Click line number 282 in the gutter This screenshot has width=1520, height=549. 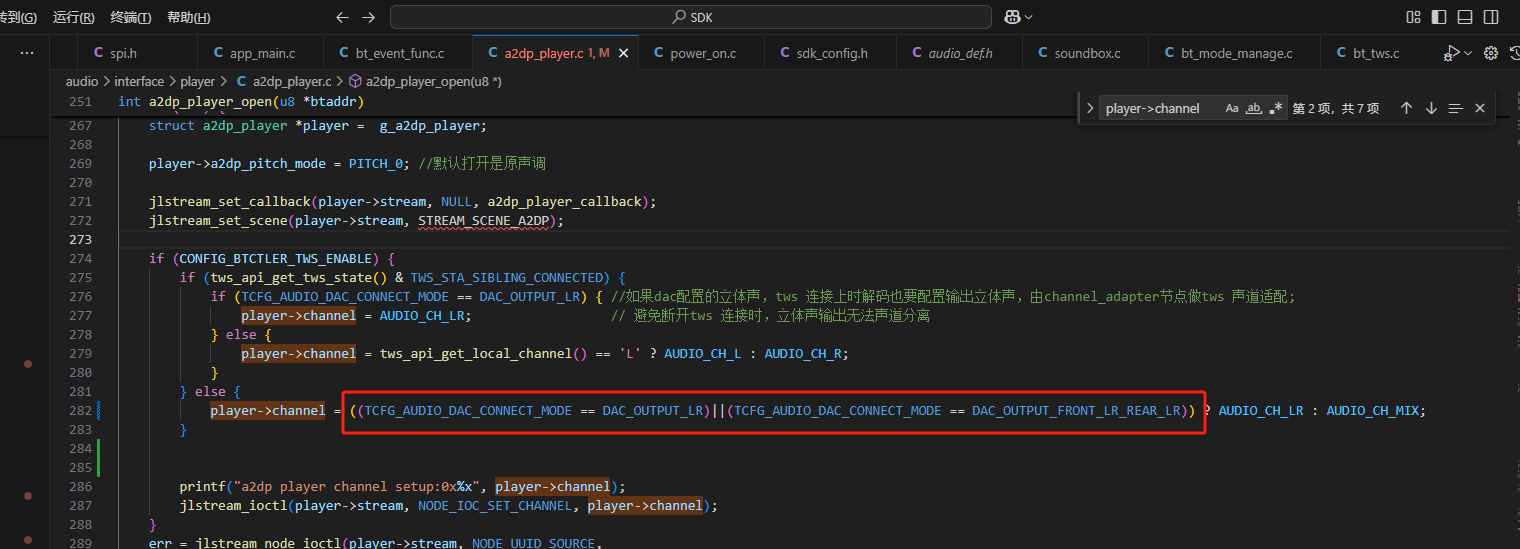(x=81, y=411)
